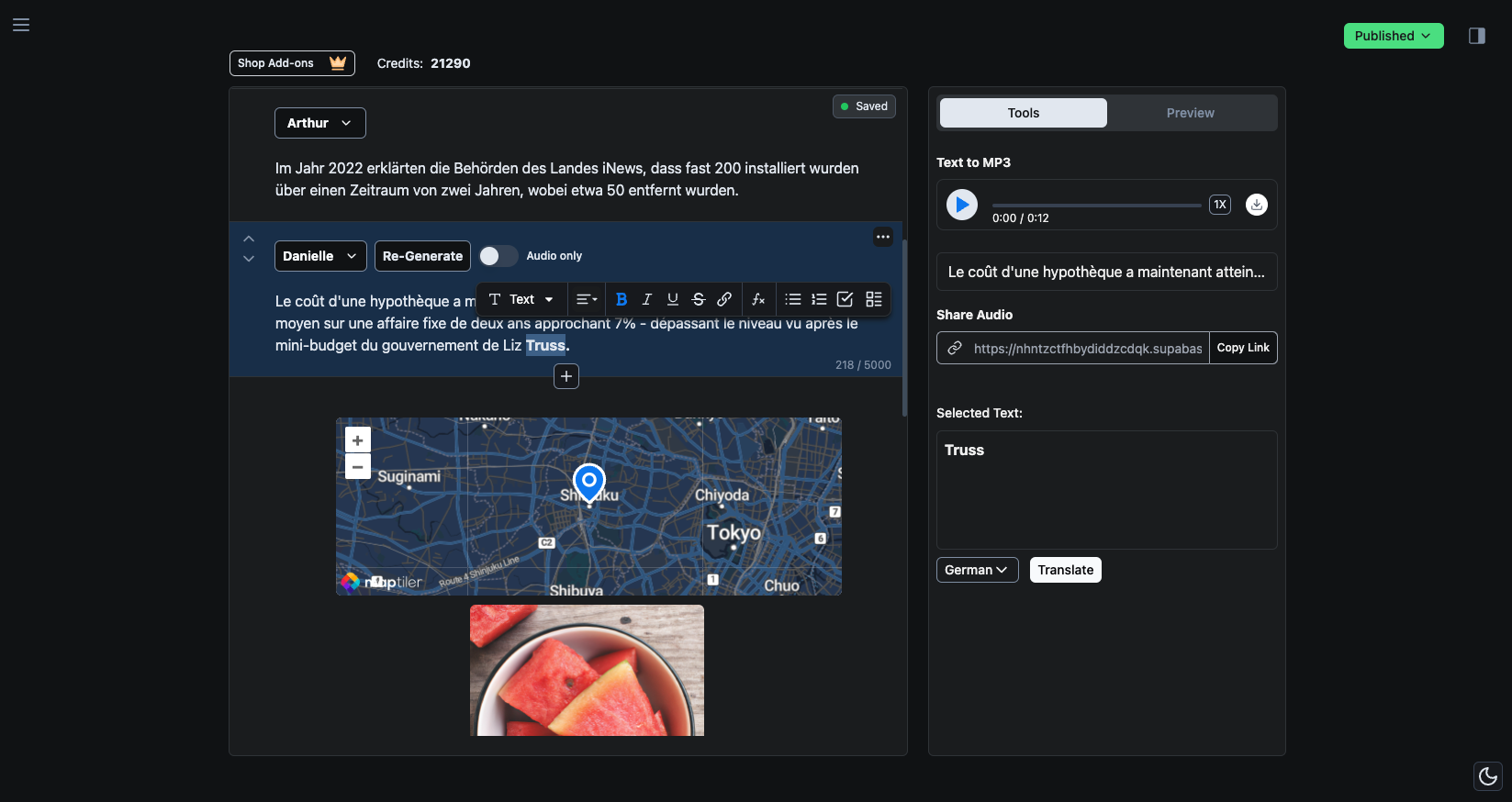Open the German language dropdown
The width and height of the screenshot is (1512, 802).
point(978,570)
